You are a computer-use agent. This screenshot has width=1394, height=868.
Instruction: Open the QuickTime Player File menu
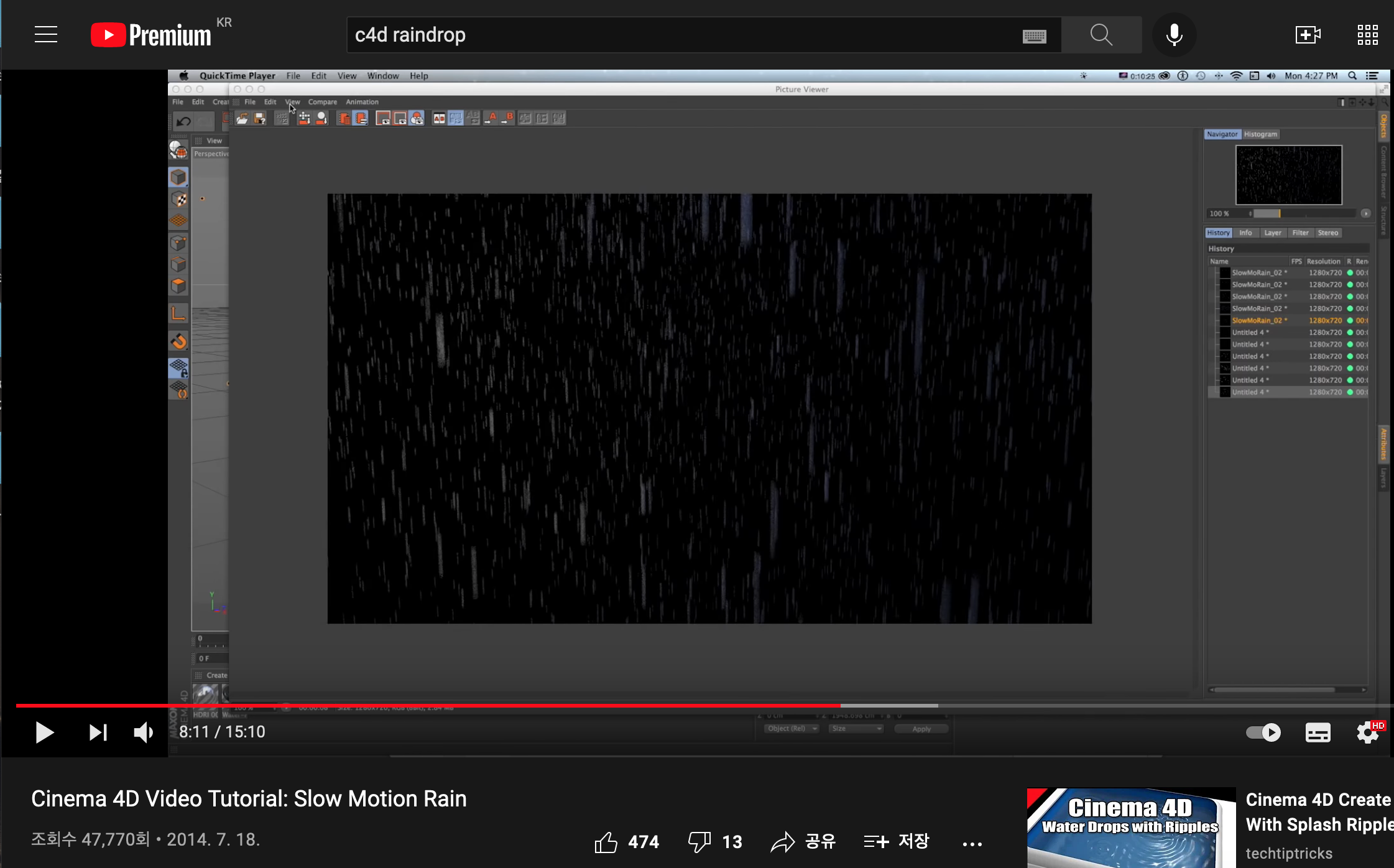point(293,76)
